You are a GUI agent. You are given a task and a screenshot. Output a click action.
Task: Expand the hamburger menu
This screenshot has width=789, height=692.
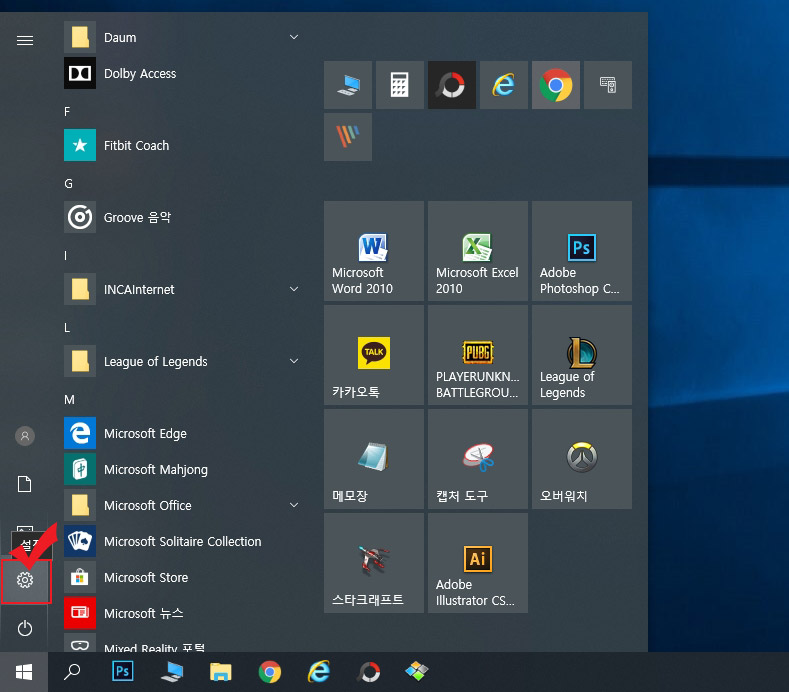pos(25,40)
